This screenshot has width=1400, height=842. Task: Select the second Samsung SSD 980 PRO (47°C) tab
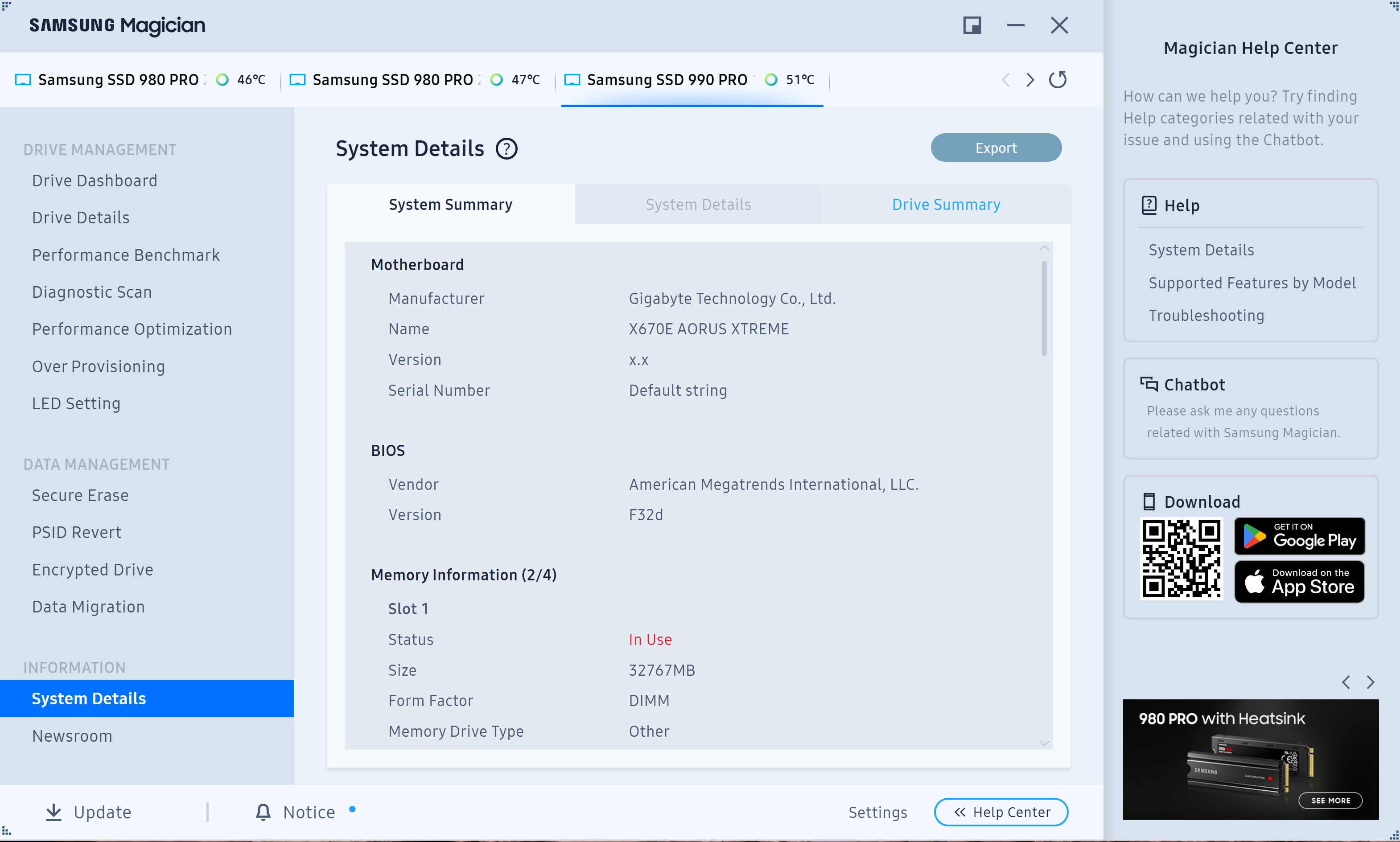point(416,79)
